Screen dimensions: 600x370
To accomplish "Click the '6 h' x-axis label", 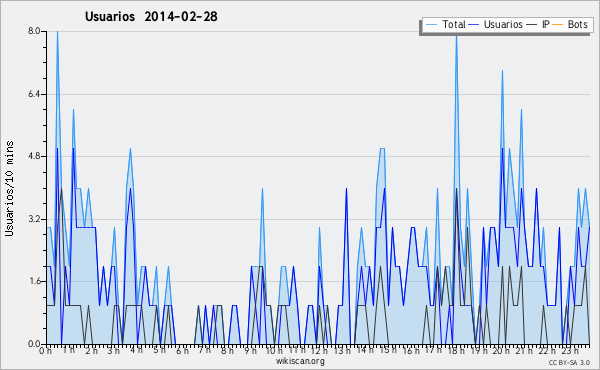I will click(x=182, y=350).
